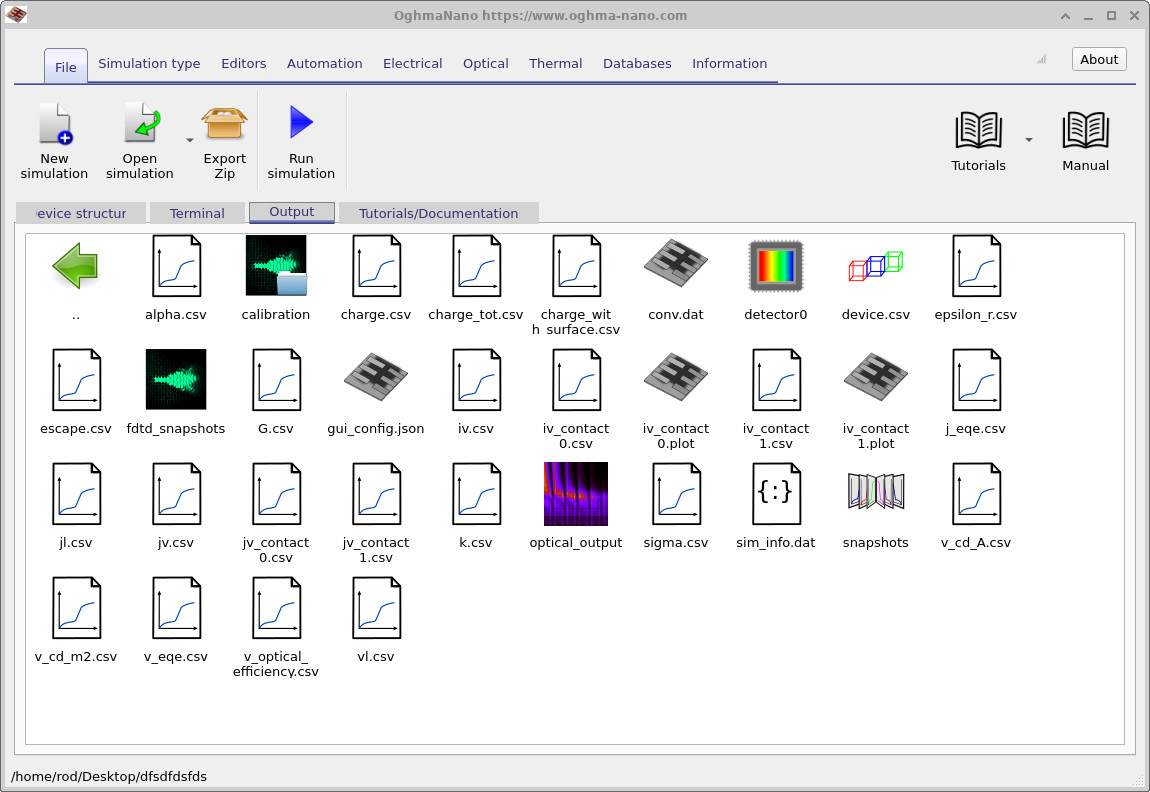Image resolution: width=1150 pixels, height=792 pixels.
Task: Select the device.csv cubes icon
Action: (876, 265)
